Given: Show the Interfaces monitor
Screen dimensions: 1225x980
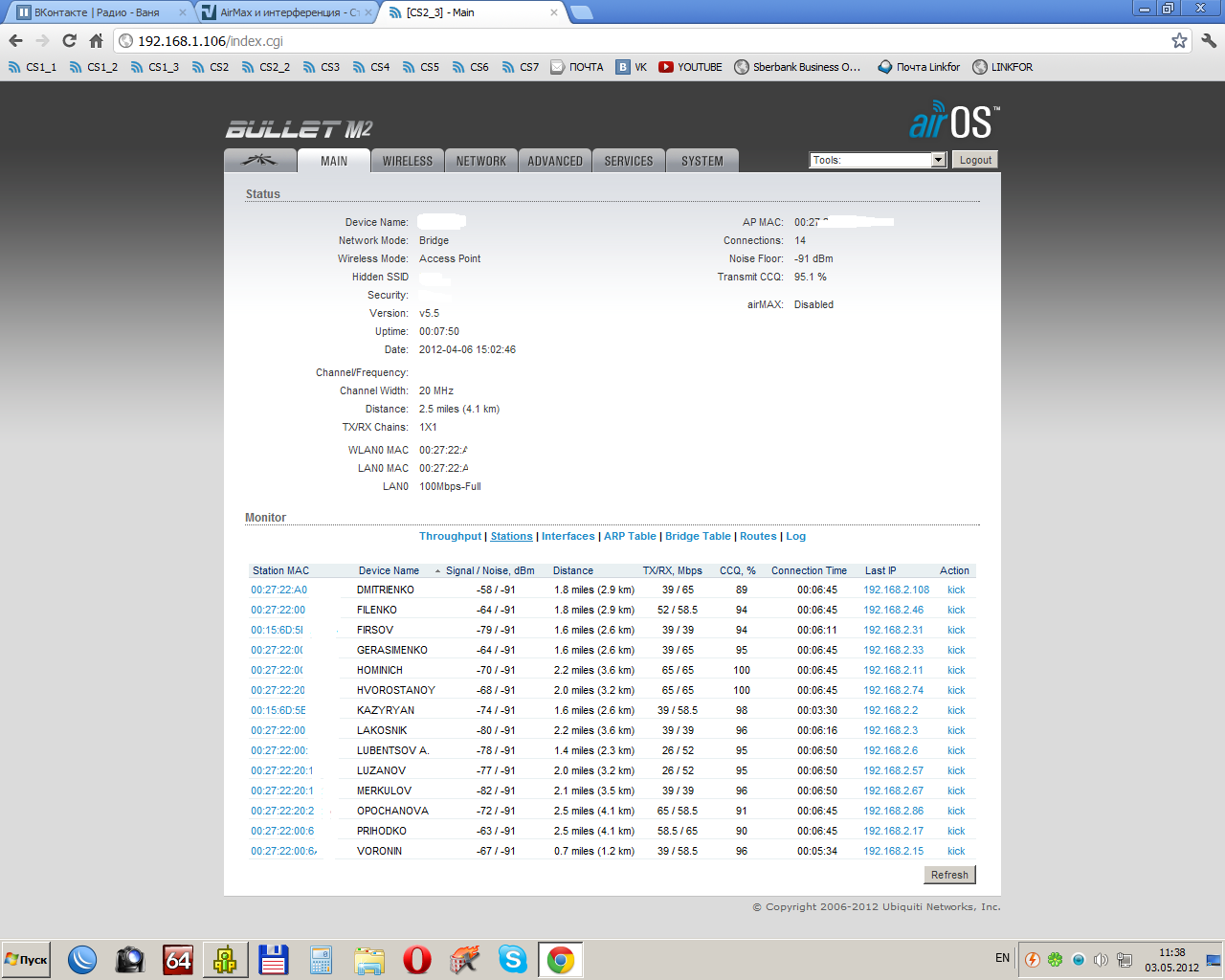Looking at the screenshot, I should (x=568, y=536).
